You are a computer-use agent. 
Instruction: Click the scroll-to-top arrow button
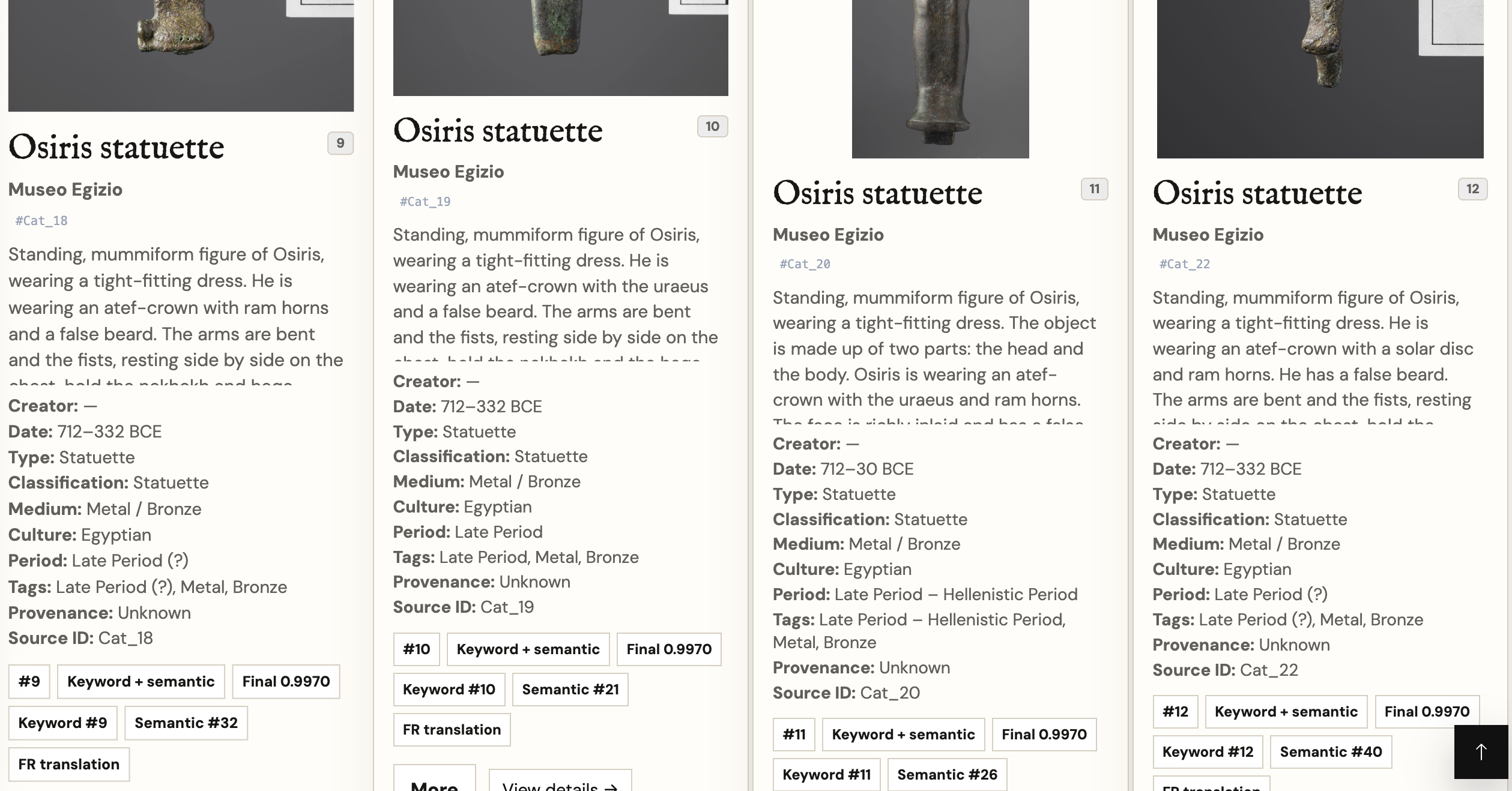point(1481,751)
